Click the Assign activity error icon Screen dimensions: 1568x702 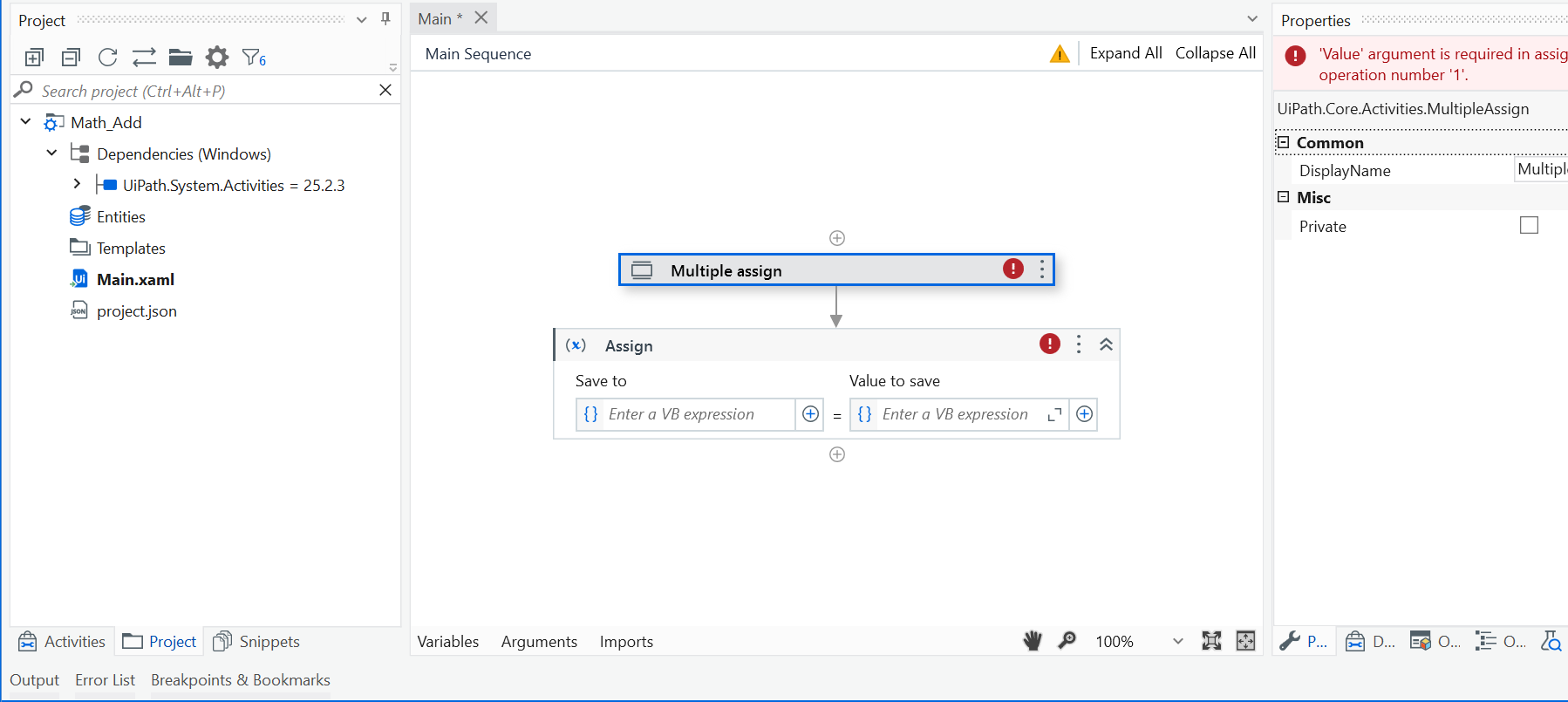point(1050,344)
